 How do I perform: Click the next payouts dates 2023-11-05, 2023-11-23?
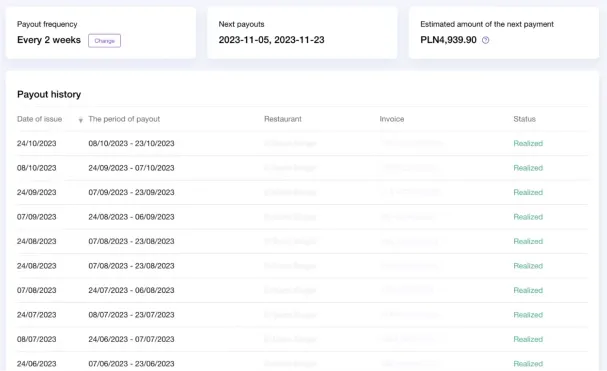coord(271,40)
